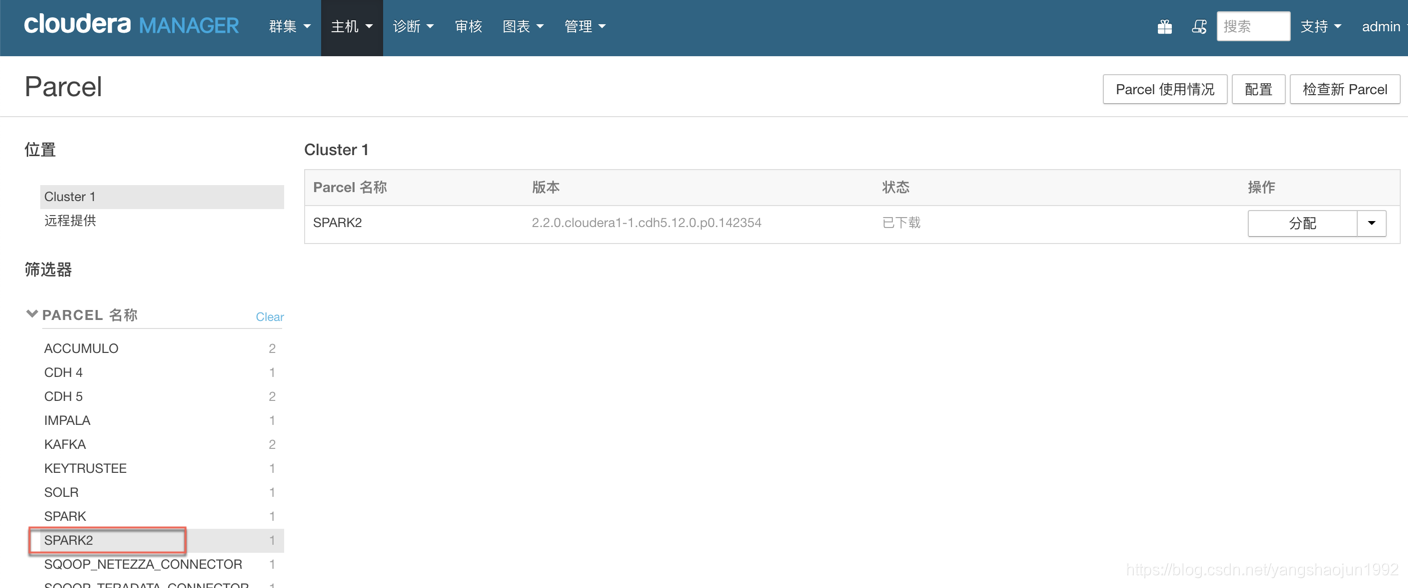The width and height of the screenshot is (1408, 588).
Task: Click the 版本 column header
Action: point(546,188)
